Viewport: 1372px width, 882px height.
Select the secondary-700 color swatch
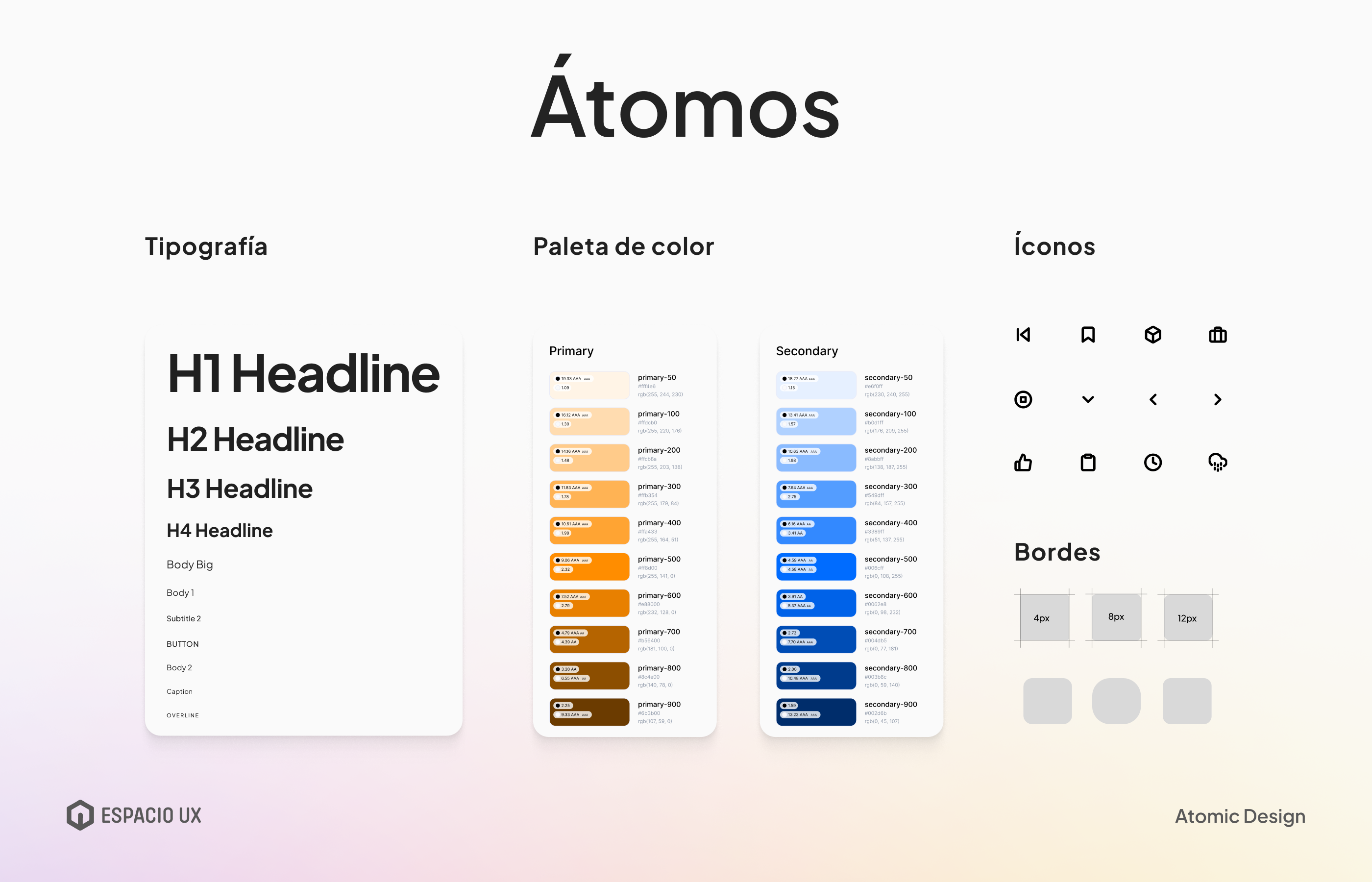click(816, 640)
